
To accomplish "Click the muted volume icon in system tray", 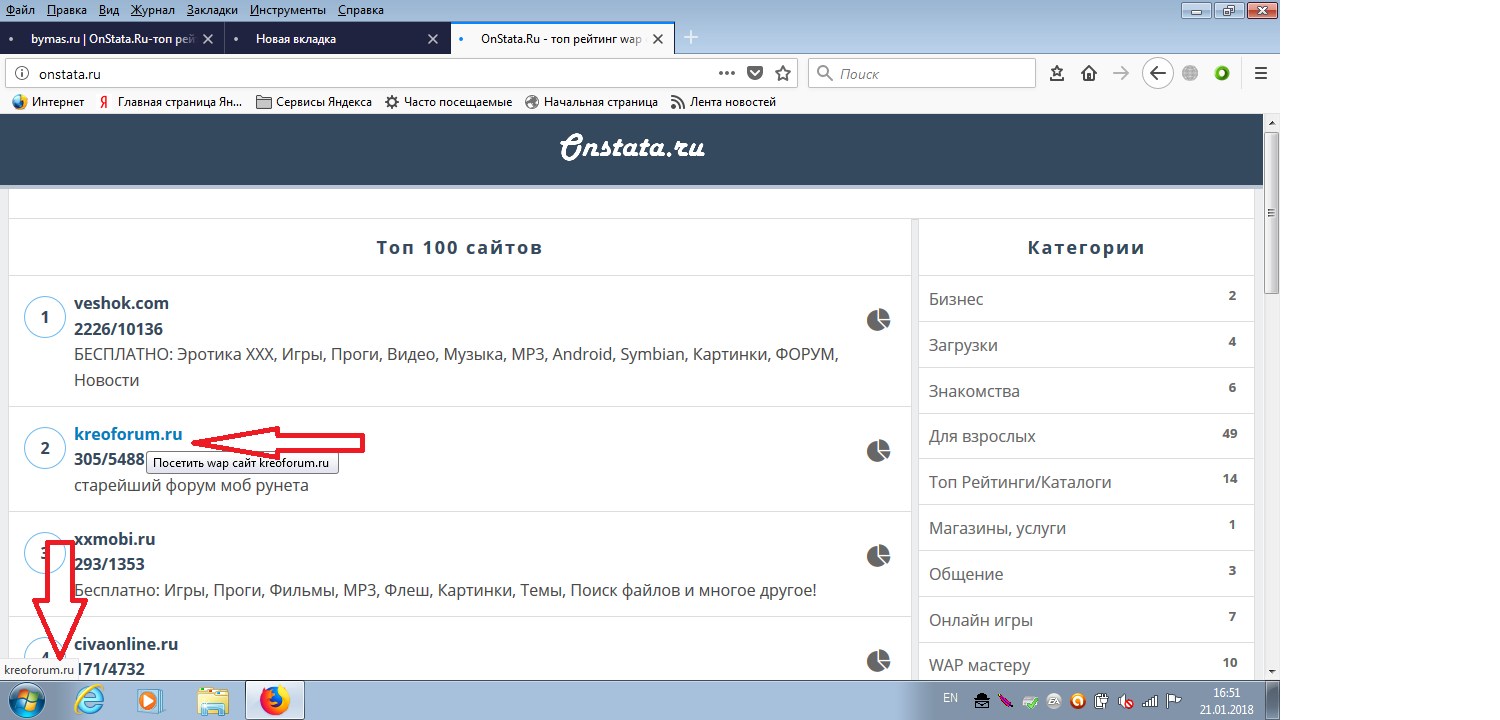I will click(1125, 701).
